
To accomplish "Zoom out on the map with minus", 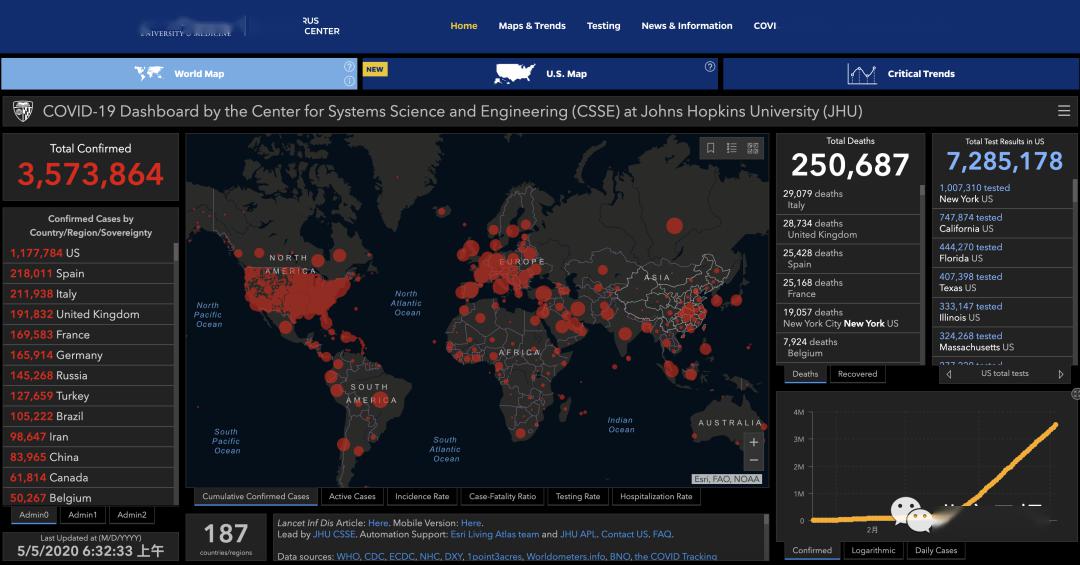I will (x=754, y=461).
